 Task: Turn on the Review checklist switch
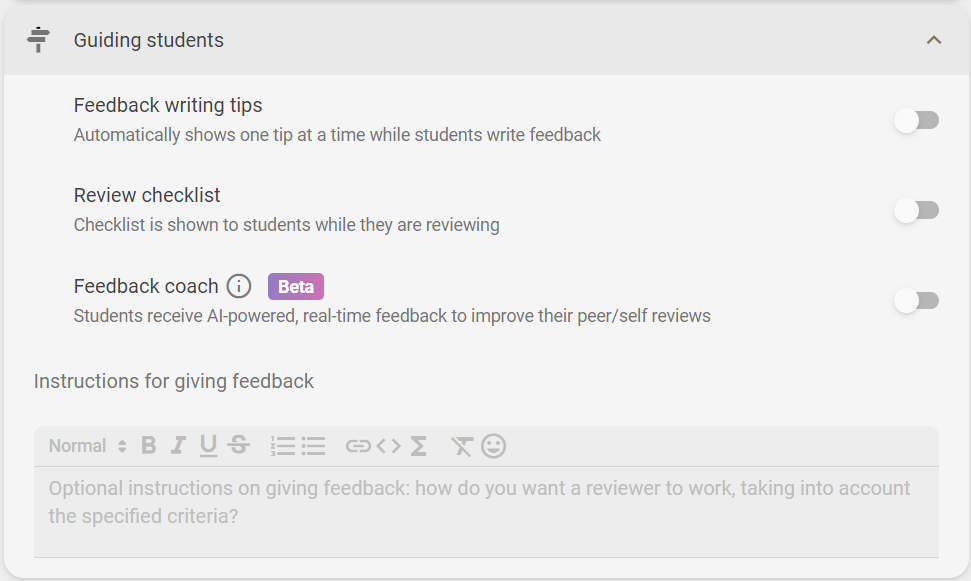[917, 211]
